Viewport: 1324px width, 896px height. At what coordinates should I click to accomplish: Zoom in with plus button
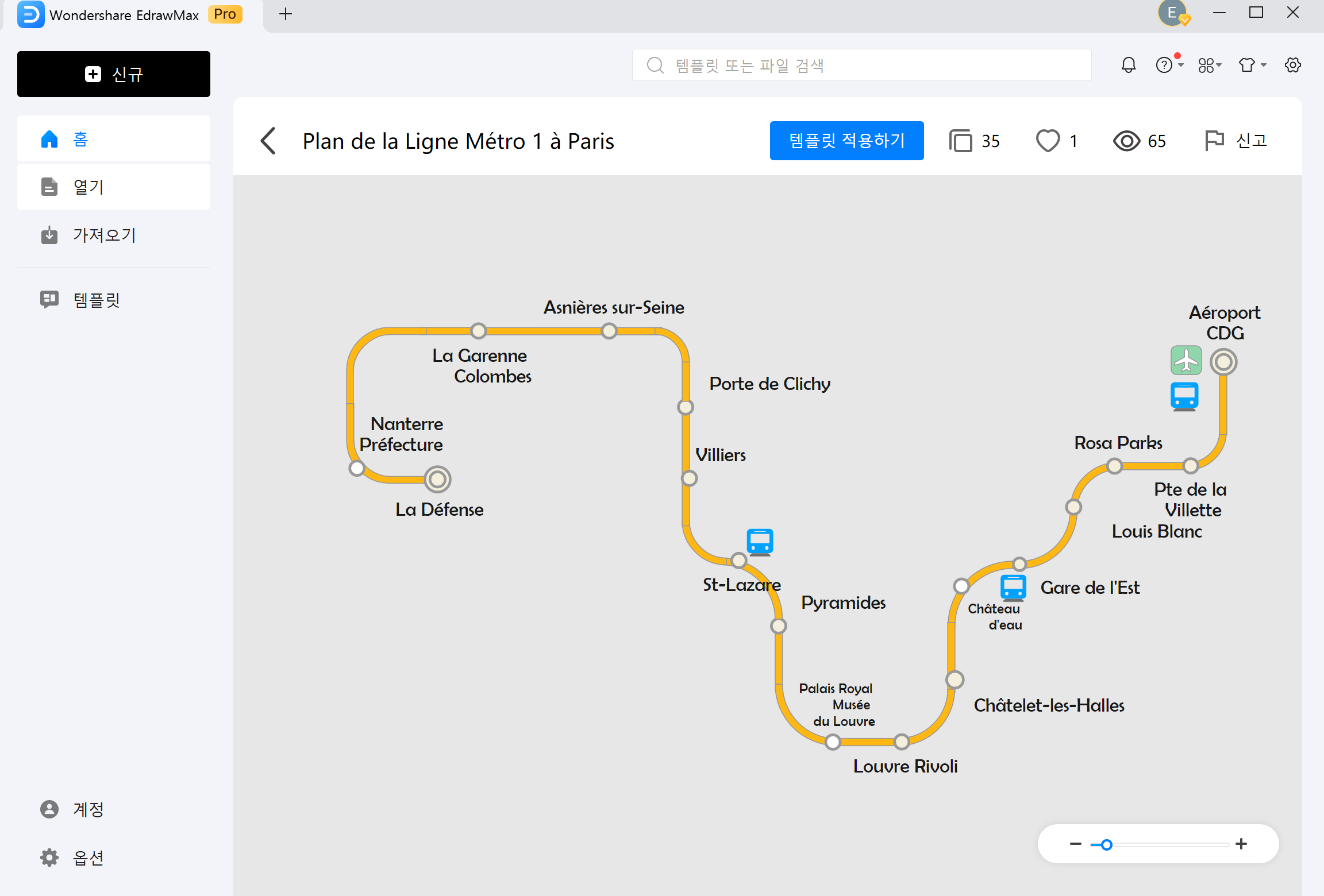pos(1241,844)
